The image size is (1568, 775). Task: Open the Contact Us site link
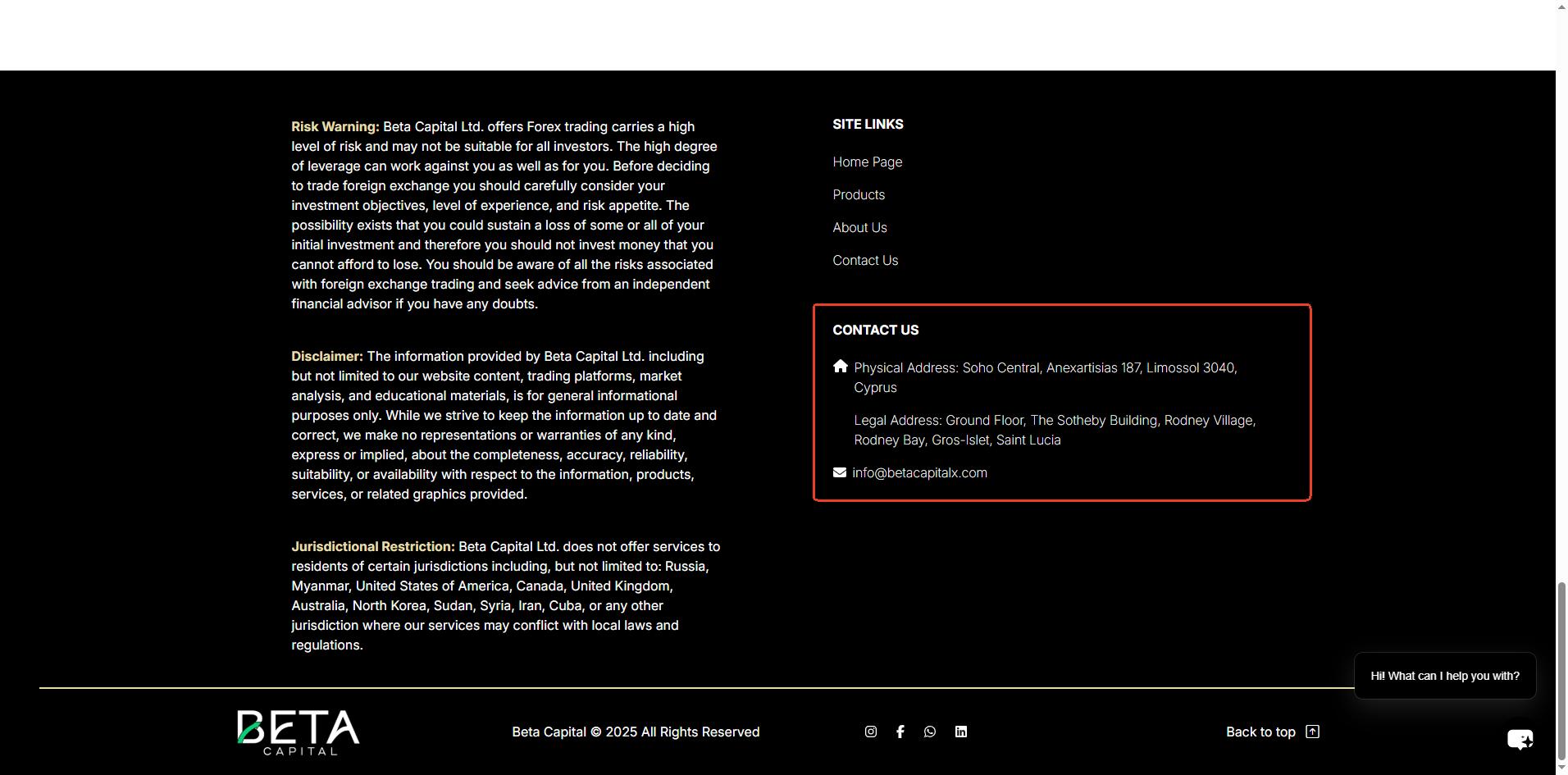[865, 261]
